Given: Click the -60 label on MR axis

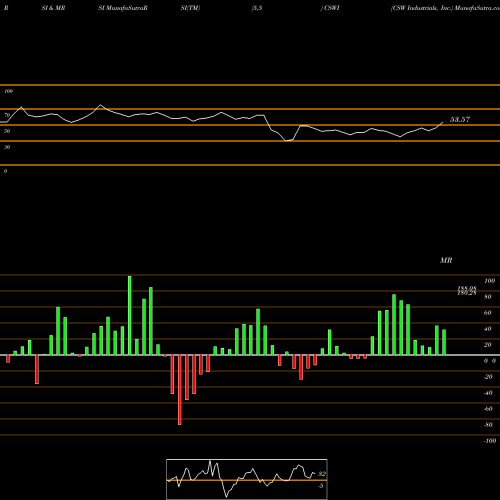Looking at the screenshot, I should pos(488,409).
